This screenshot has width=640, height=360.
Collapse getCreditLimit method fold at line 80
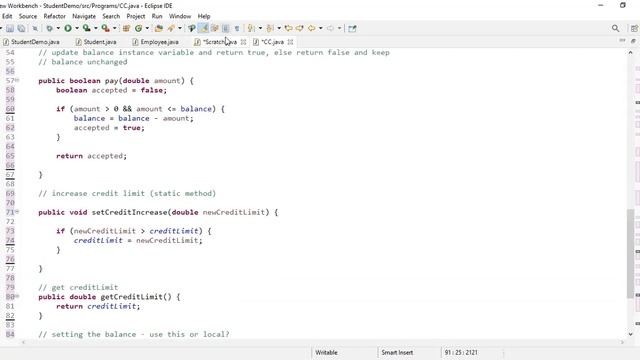[x=18, y=296]
